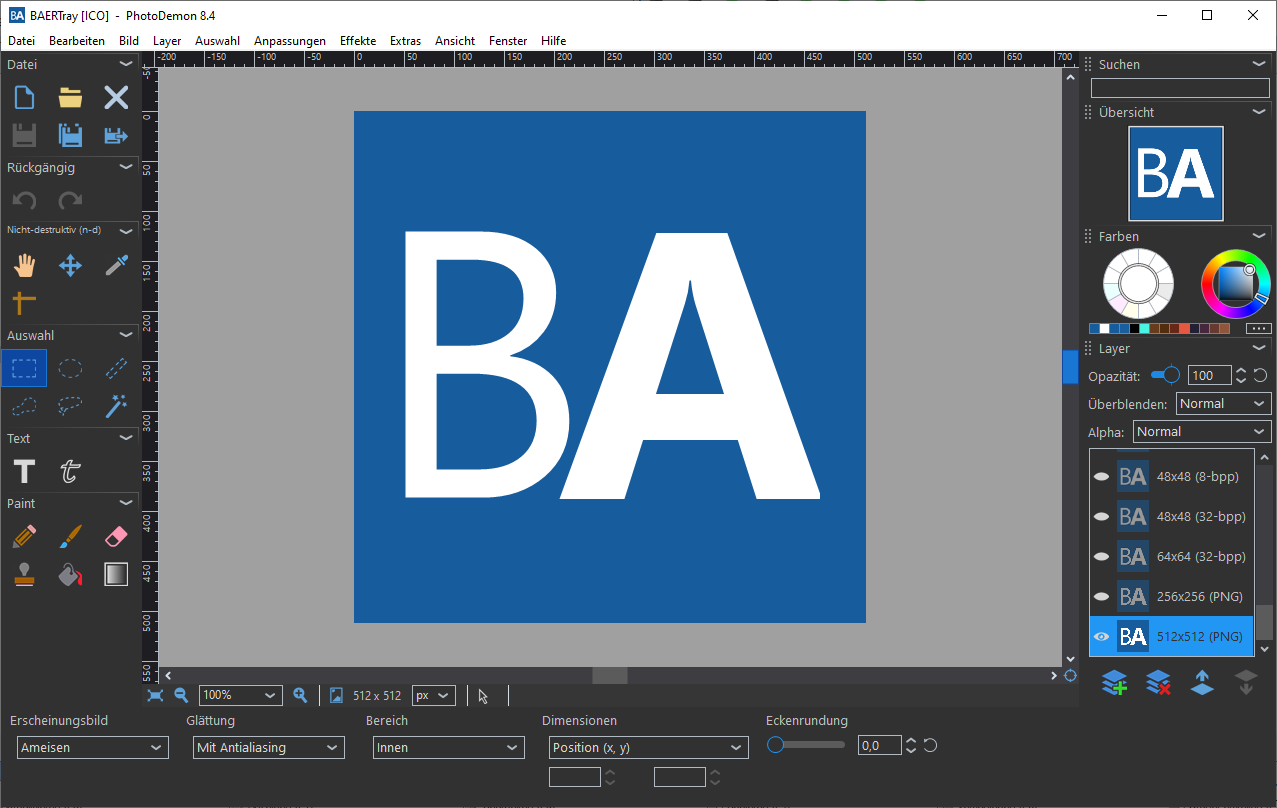
Task: Click the Suchen search field
Action: [1179, 88]
